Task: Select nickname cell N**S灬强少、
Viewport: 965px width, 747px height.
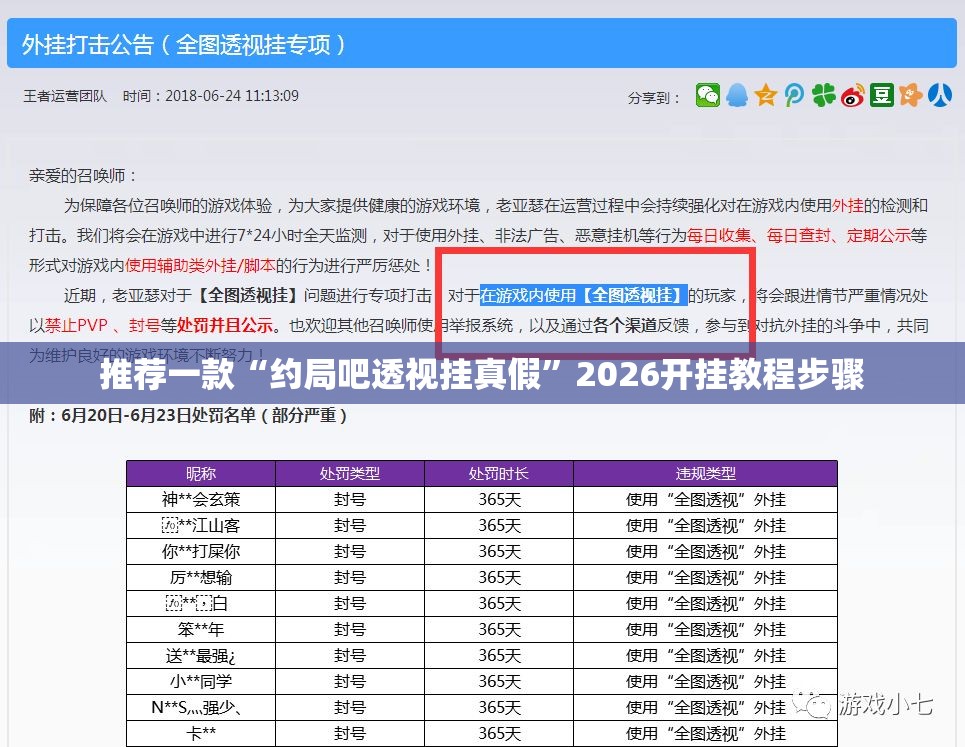Action: pyautogui.click(x=201, y=708)
